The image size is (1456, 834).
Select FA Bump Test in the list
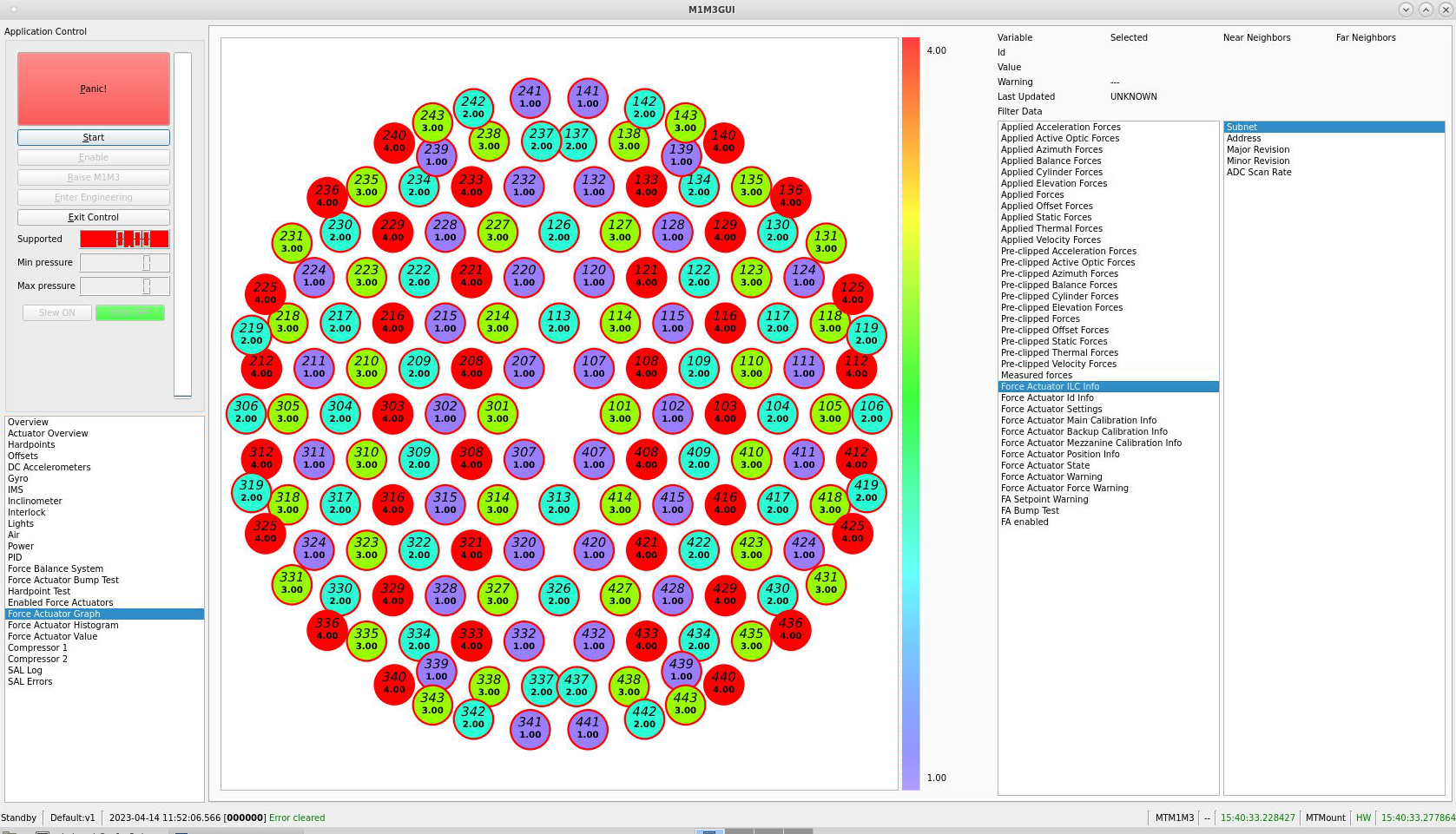point(1109,510)
